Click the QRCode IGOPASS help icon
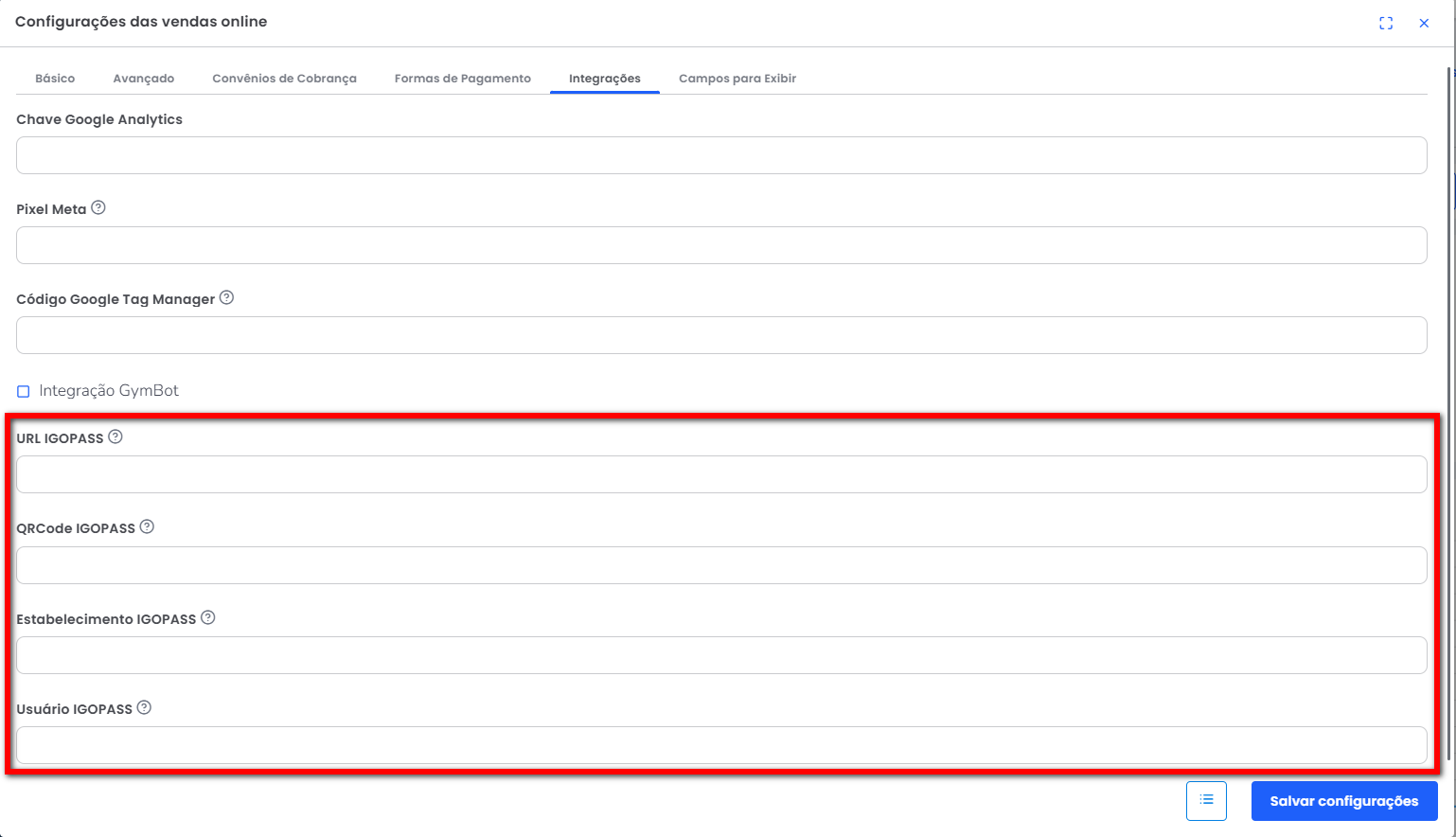This screenshot has height=837, width=1456. coord(147,527)
